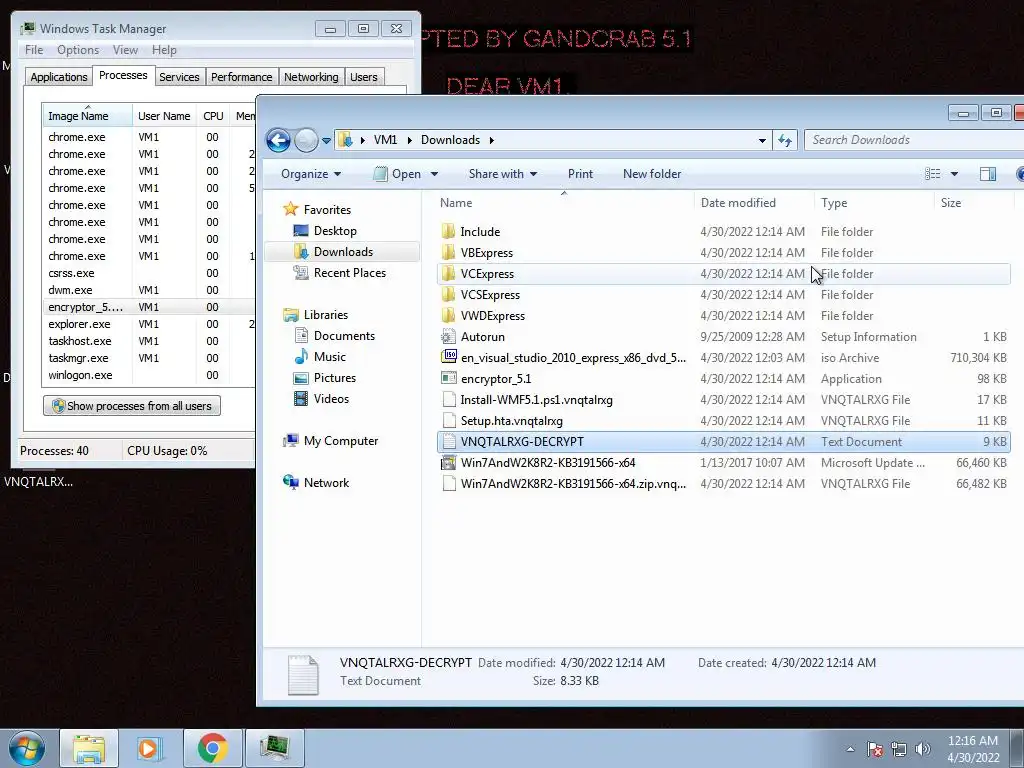Select the Win7AndW2K8R2-KB3191566-x64 Microsoft Update icon
Screen dimensions: 1024x768
(x=449, y=462)
